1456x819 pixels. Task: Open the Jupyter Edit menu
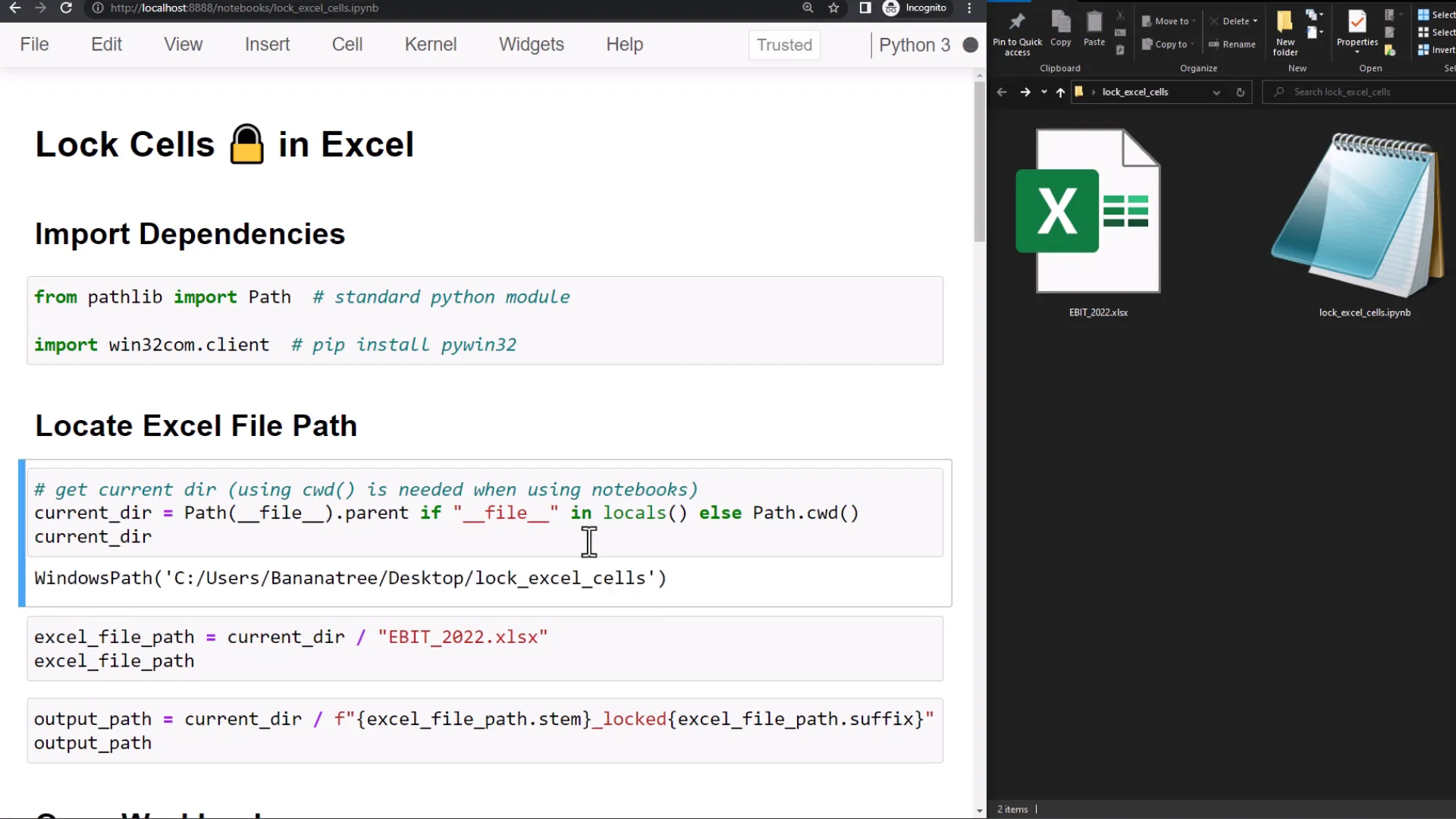[x=106, y=45]
